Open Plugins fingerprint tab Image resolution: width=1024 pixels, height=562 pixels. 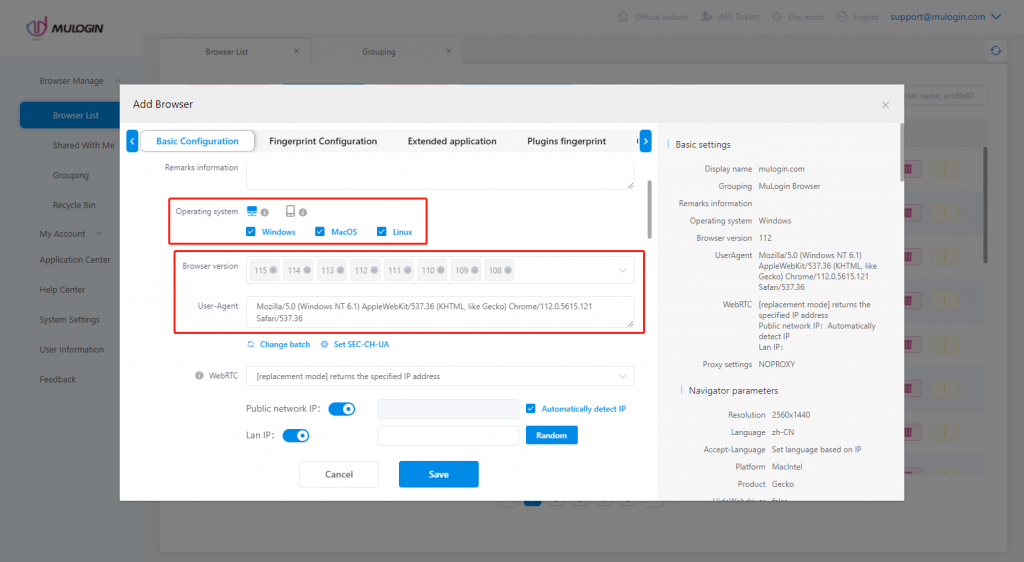566,141
